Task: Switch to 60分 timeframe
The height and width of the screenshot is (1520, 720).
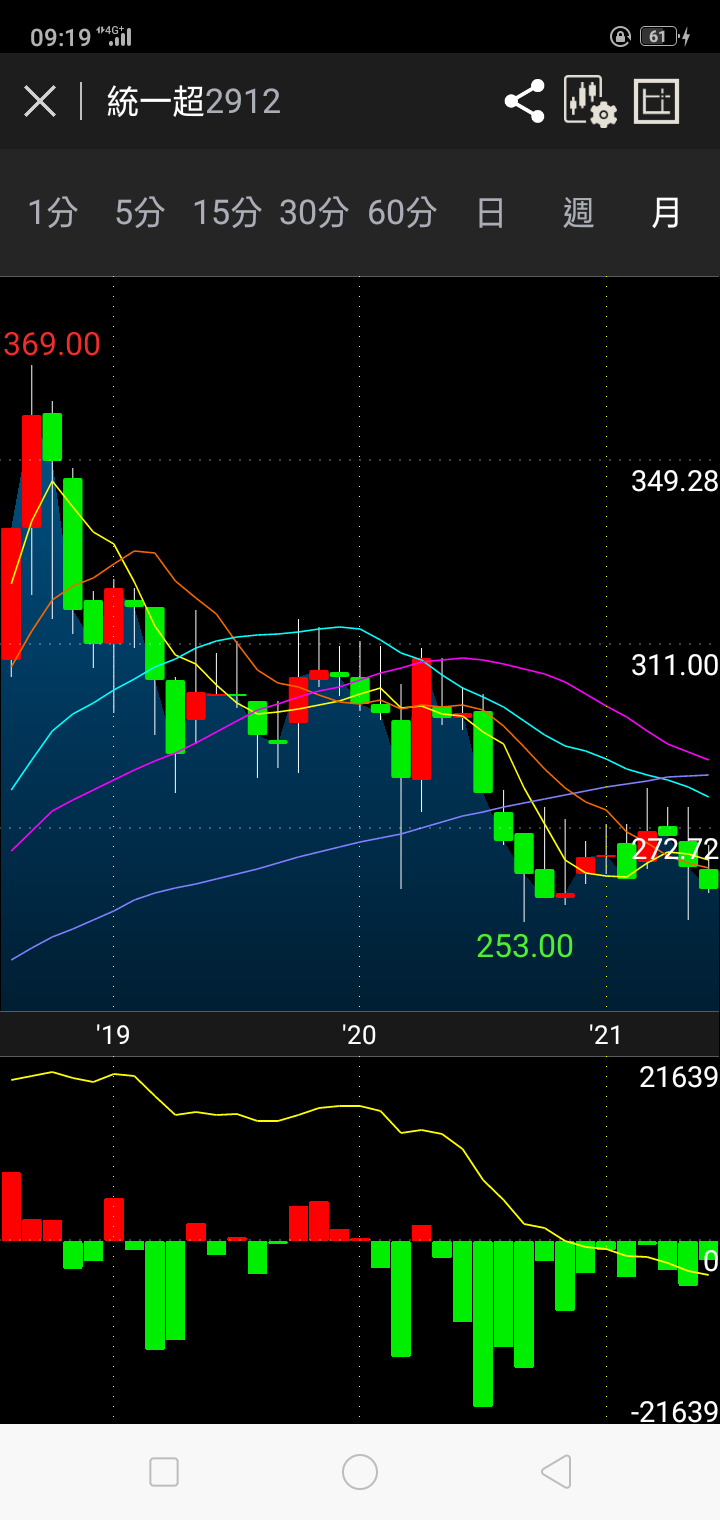Action: point(402,213)
